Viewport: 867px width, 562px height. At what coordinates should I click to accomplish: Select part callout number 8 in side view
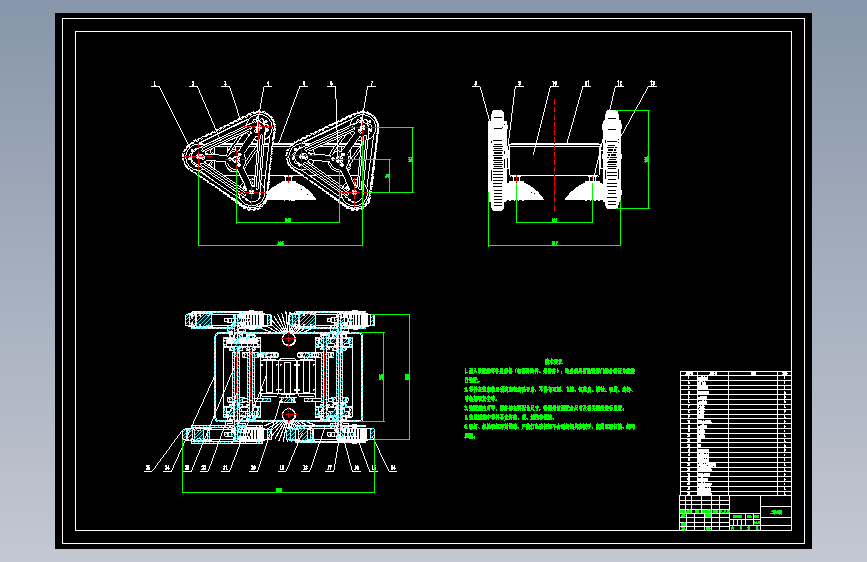[x=476, y=84]
